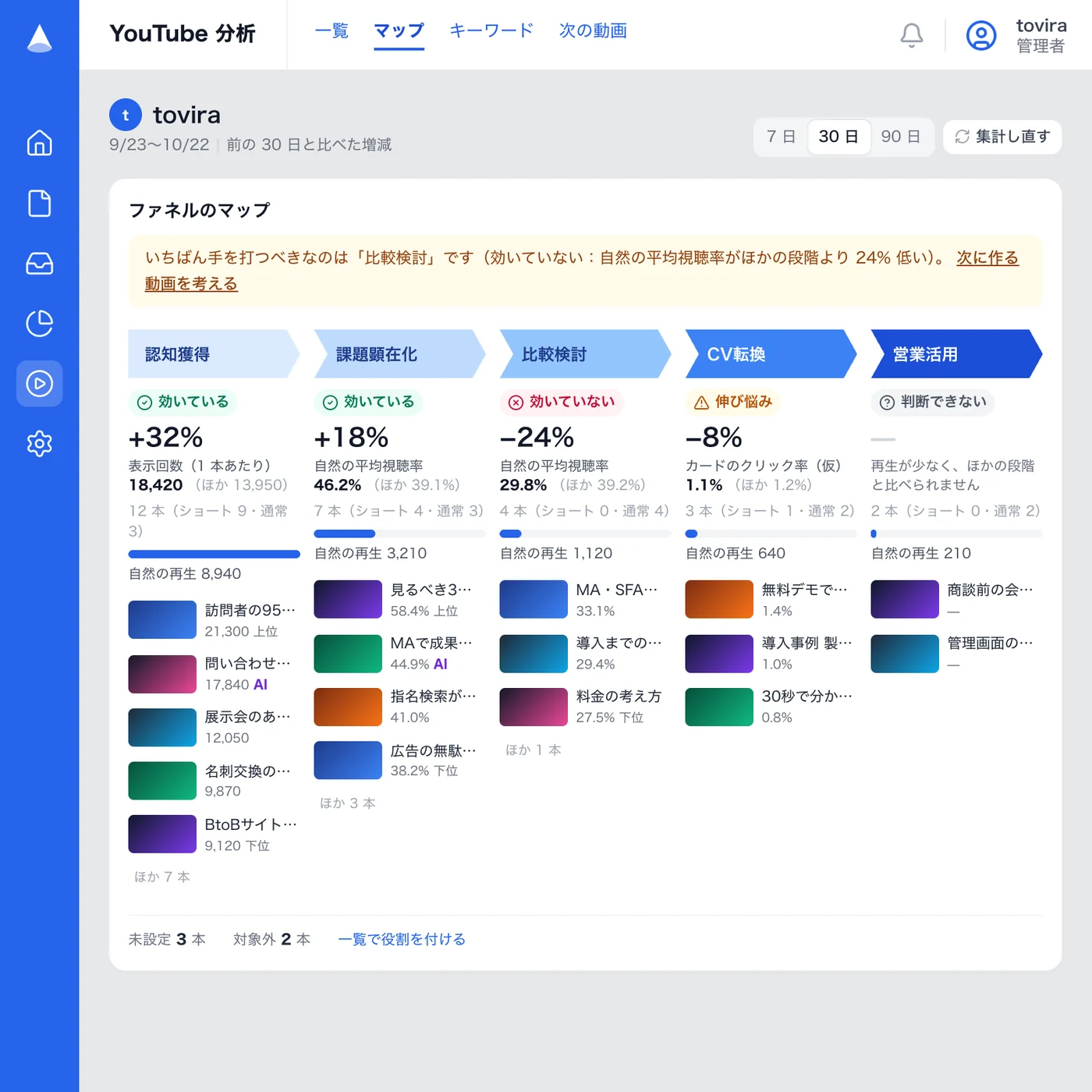1092x1092 pixels.
Task: Select the 30 日 period option
Action: pos(838,136)
